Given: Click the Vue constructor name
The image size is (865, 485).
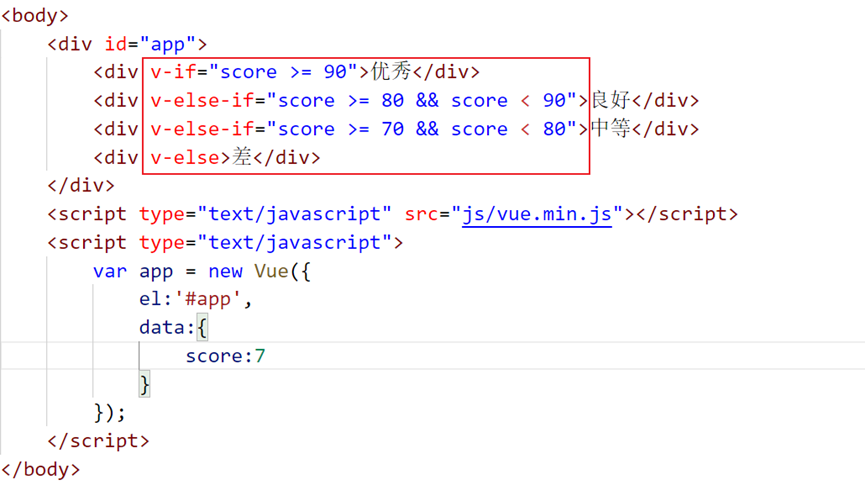Looking at the screenshot, I should point(271,271).
